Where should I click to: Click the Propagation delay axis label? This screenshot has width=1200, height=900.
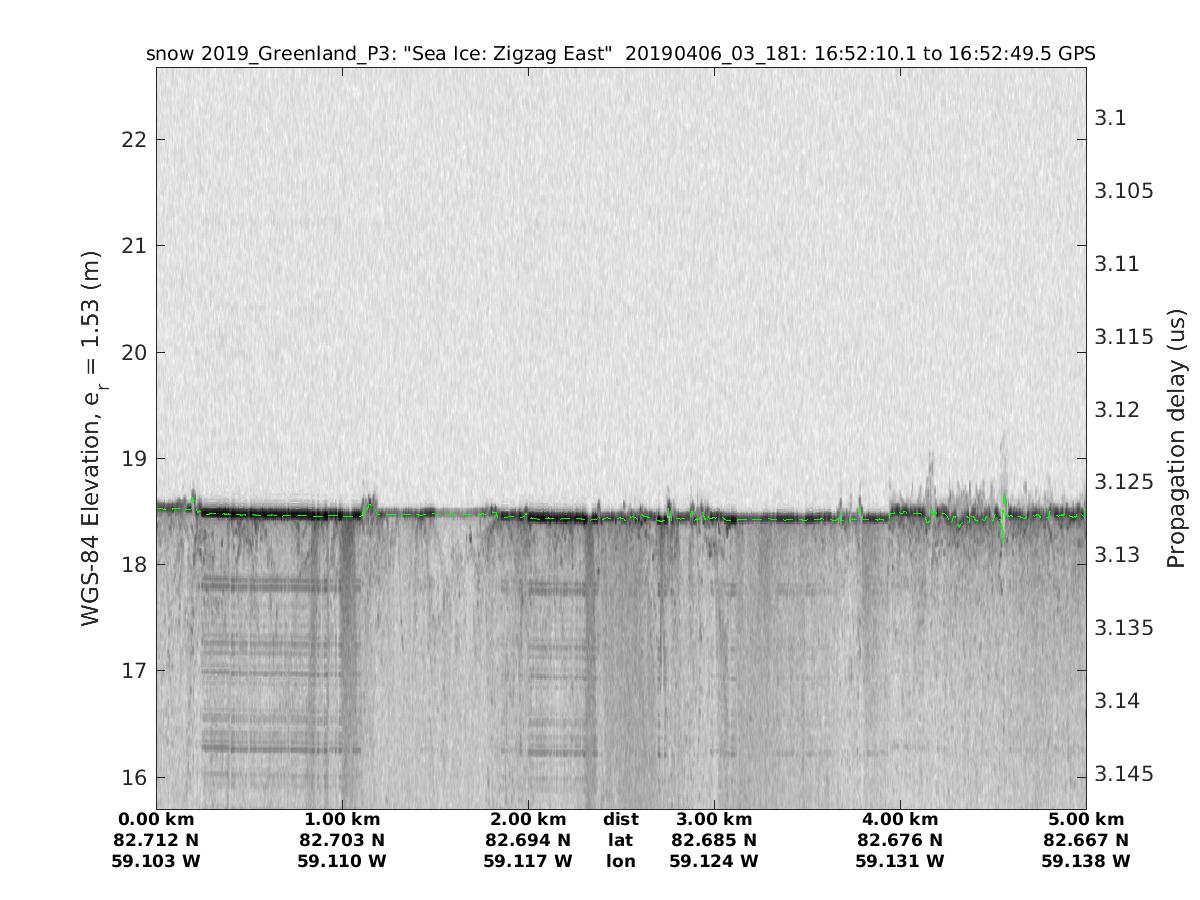pos(1177,438)
